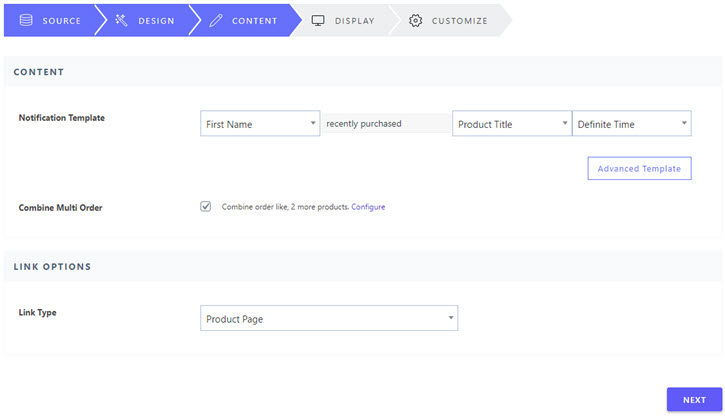The image size is (725, 418).
Task: Expand the Product Title dropdown
Action: [x=512, y=123]
